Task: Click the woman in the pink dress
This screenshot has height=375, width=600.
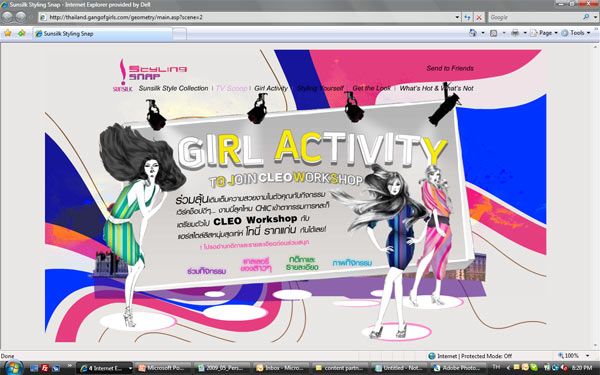Action: [x=434, y=233]
